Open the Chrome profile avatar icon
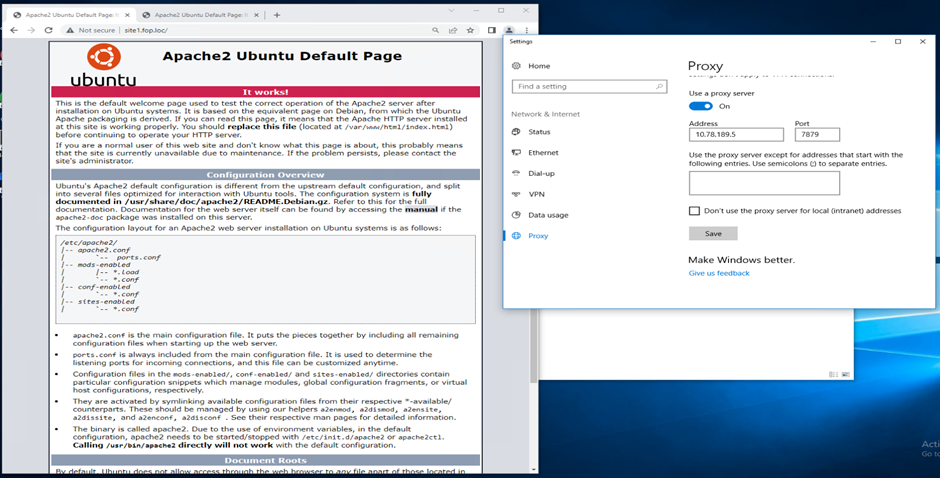The height and width of the screenshot is (478, 940). click(x=509, y=31)
